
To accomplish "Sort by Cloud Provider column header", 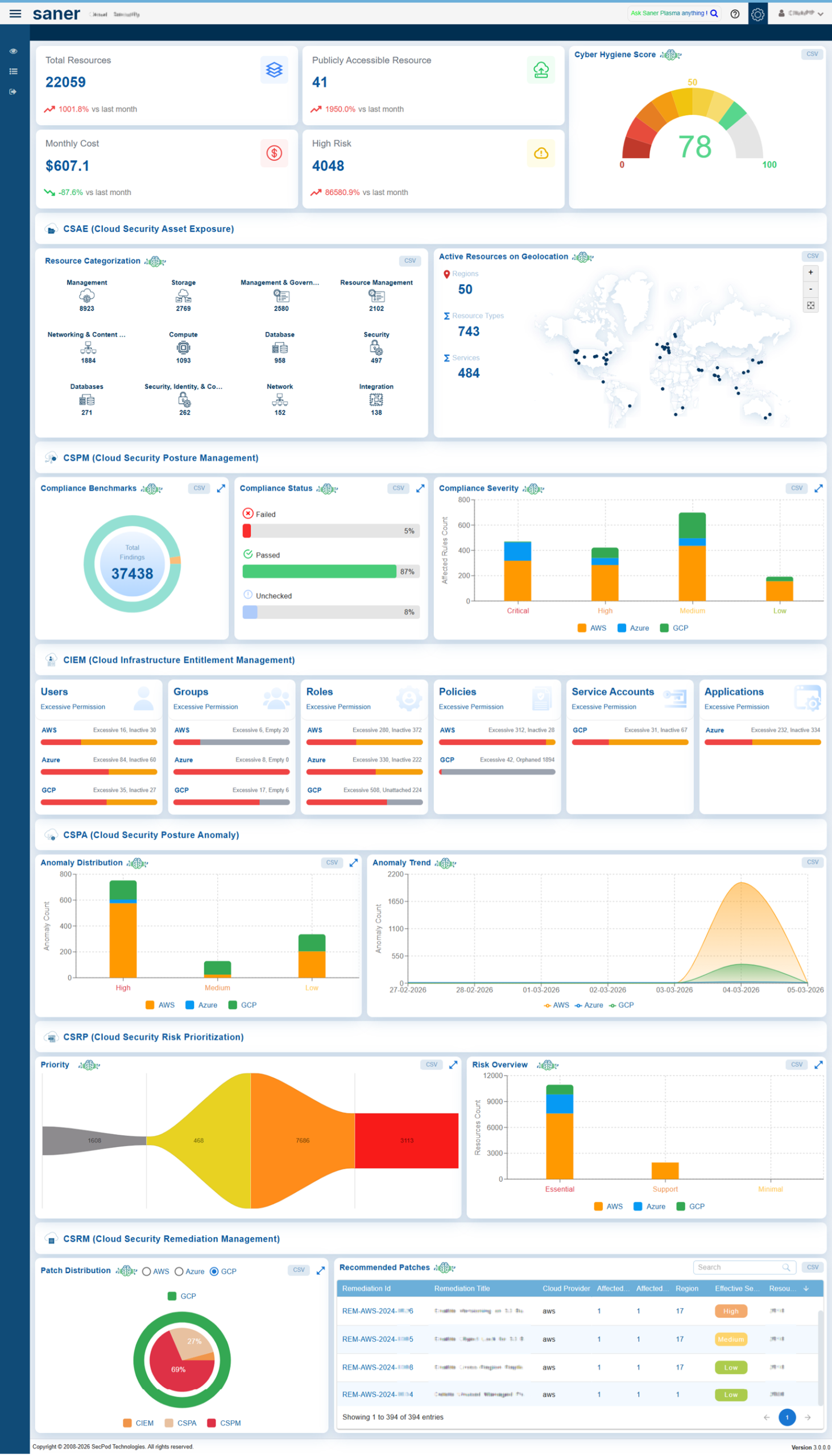I will pyautogui.click(x=566, y=1289).
